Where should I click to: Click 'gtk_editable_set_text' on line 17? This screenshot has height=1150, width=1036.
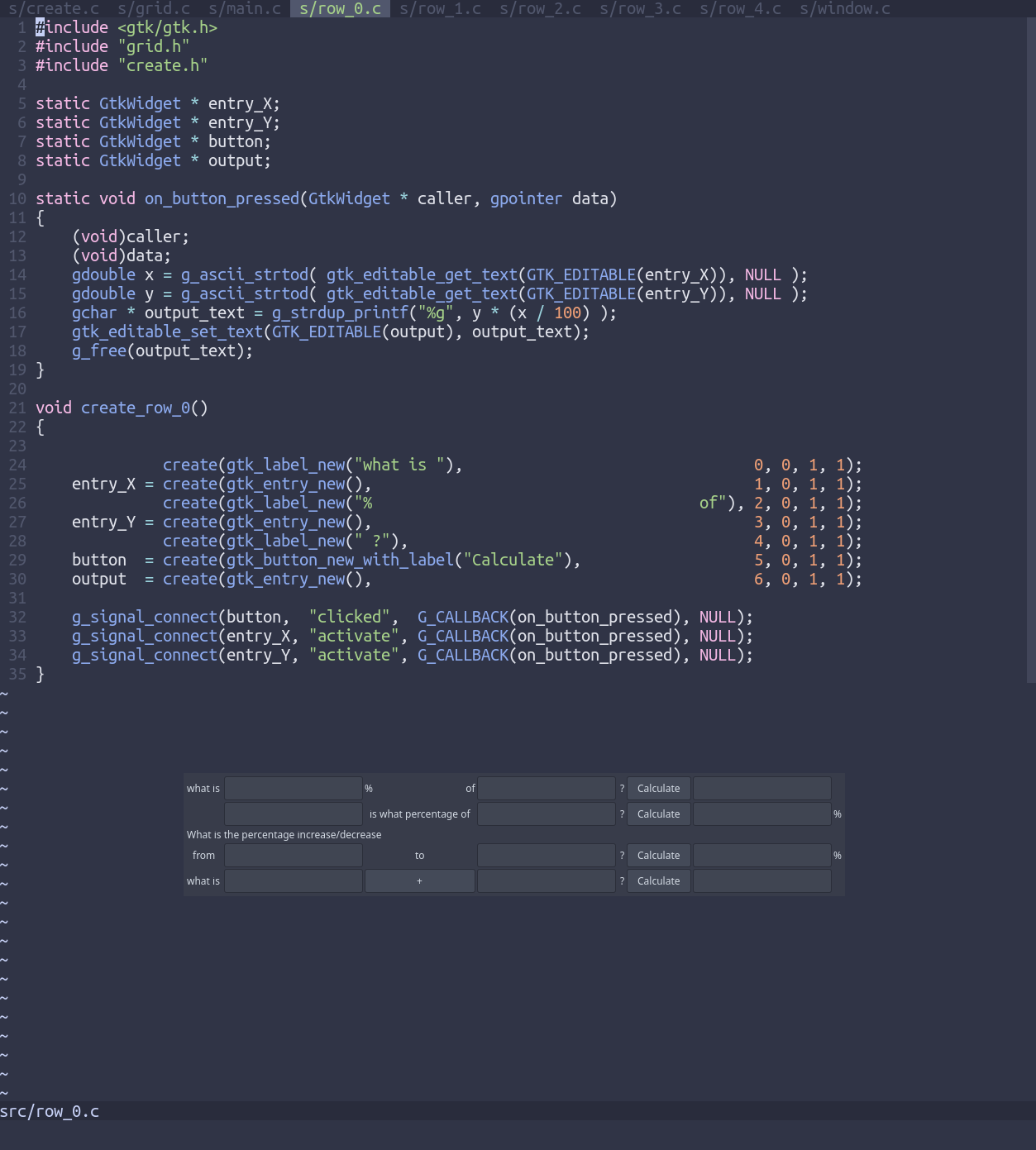click(167, 332)
